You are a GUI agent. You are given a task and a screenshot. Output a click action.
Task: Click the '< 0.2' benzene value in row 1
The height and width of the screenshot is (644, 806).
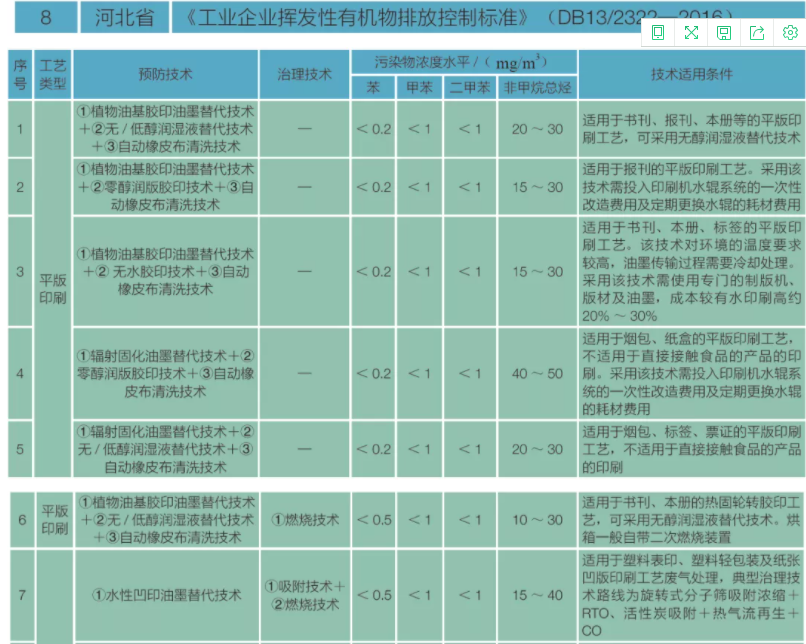pyautogui.click(x=373, y=129)
